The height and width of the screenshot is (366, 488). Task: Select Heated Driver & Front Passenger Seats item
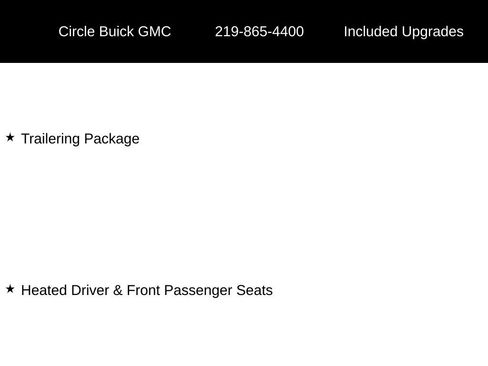(x=147, y=290)
